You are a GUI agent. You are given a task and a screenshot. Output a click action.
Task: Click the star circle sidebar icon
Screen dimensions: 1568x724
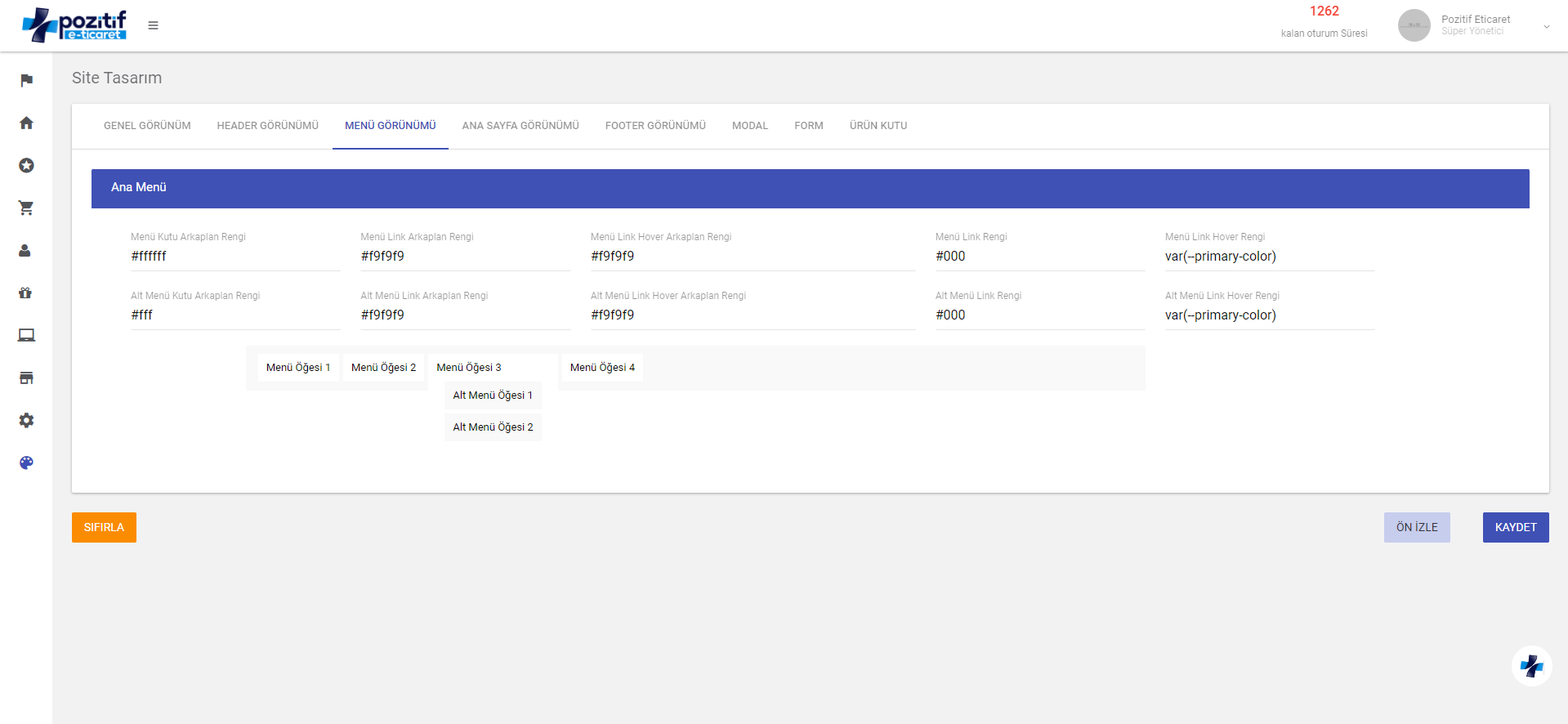click(x=26, y=165)
